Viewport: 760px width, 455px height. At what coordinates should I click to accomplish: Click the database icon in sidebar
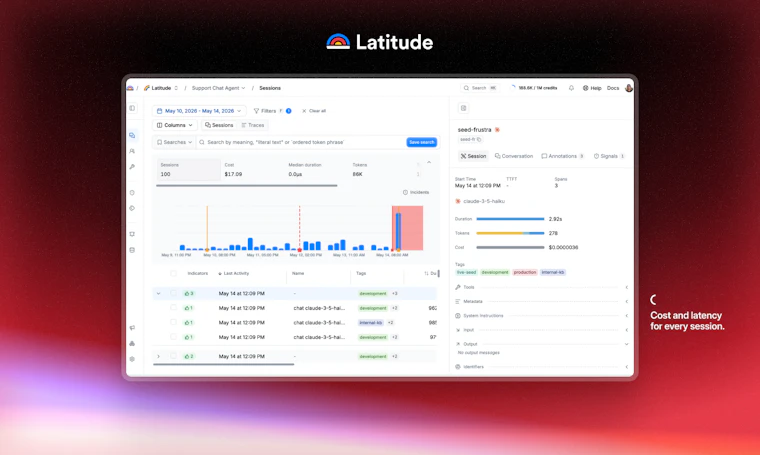coord(132,250)
